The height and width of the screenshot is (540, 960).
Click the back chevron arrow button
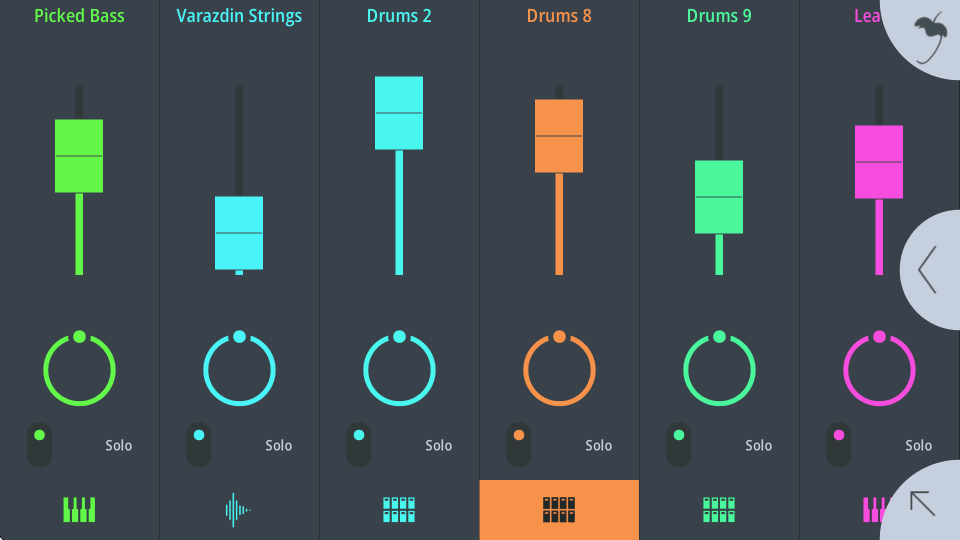pos(928,270)
